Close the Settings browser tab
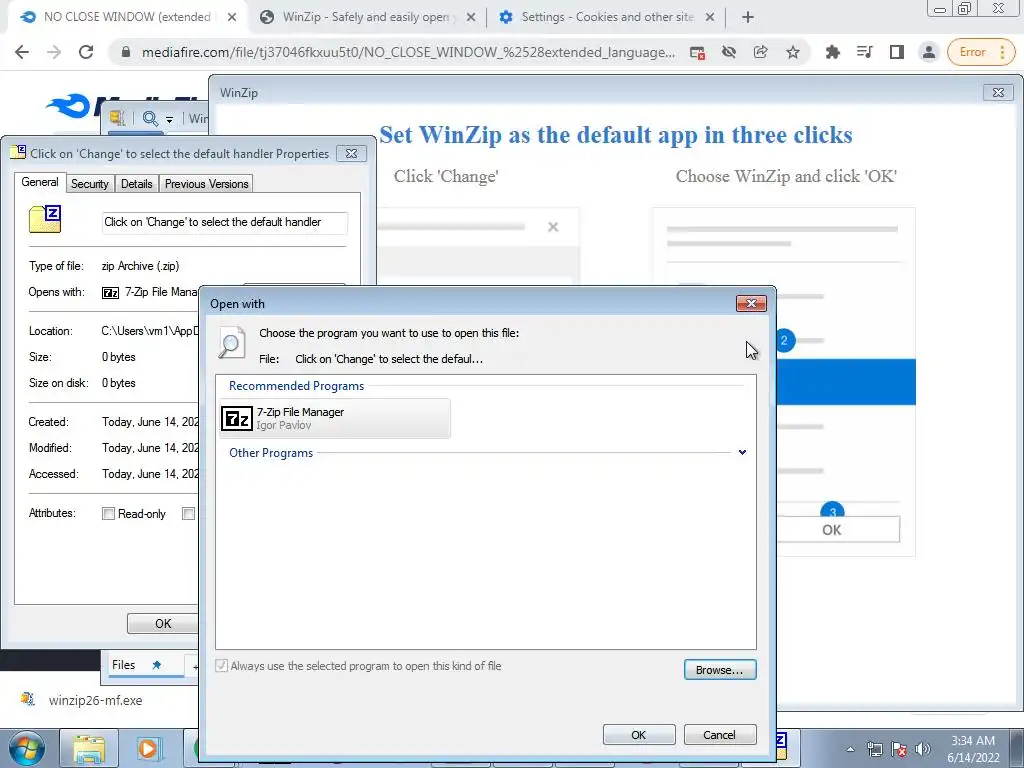This screenshot has height=768, width=1024. click(710, 18)
